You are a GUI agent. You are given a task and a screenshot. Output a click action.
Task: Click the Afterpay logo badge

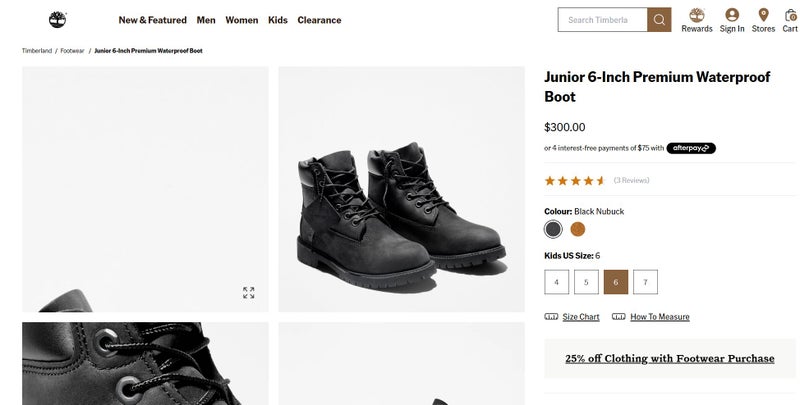tap(691, 148)
